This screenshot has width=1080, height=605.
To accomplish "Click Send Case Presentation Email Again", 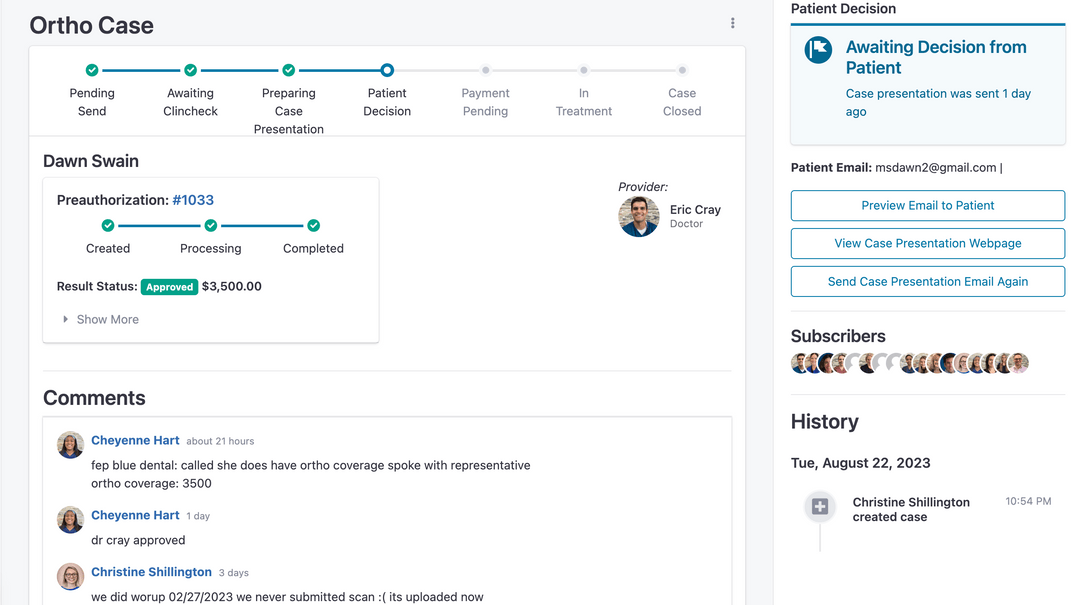I will click(927, 281).
